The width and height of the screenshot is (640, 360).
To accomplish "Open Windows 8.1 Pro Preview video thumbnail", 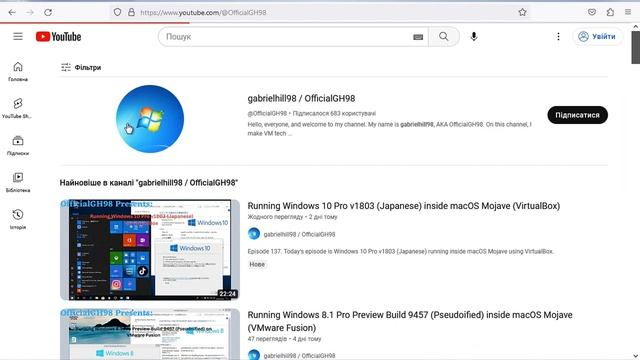I will coord(150,334).
